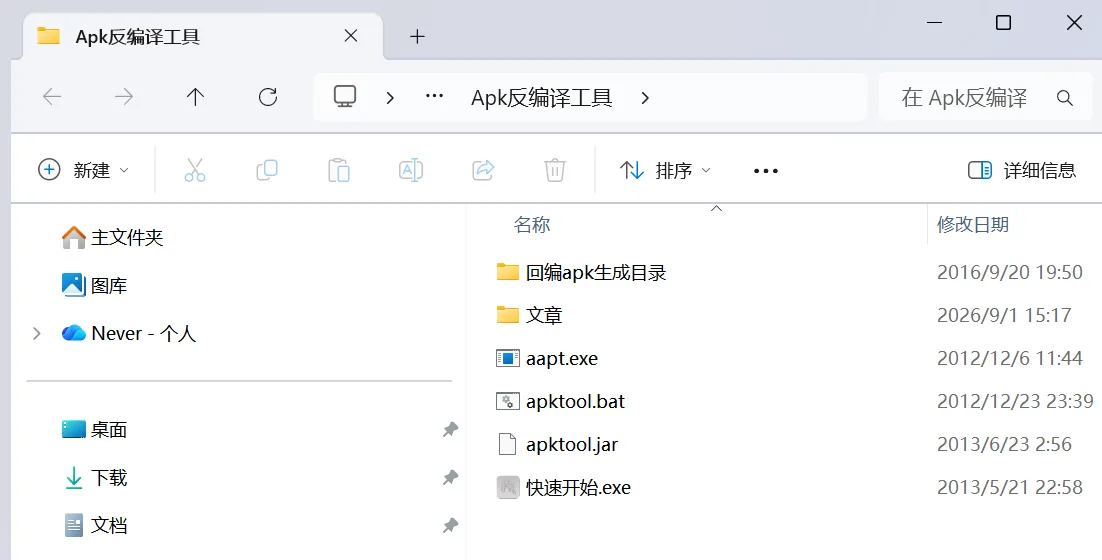Maximize the File Explorer window

pos(1004,22)
